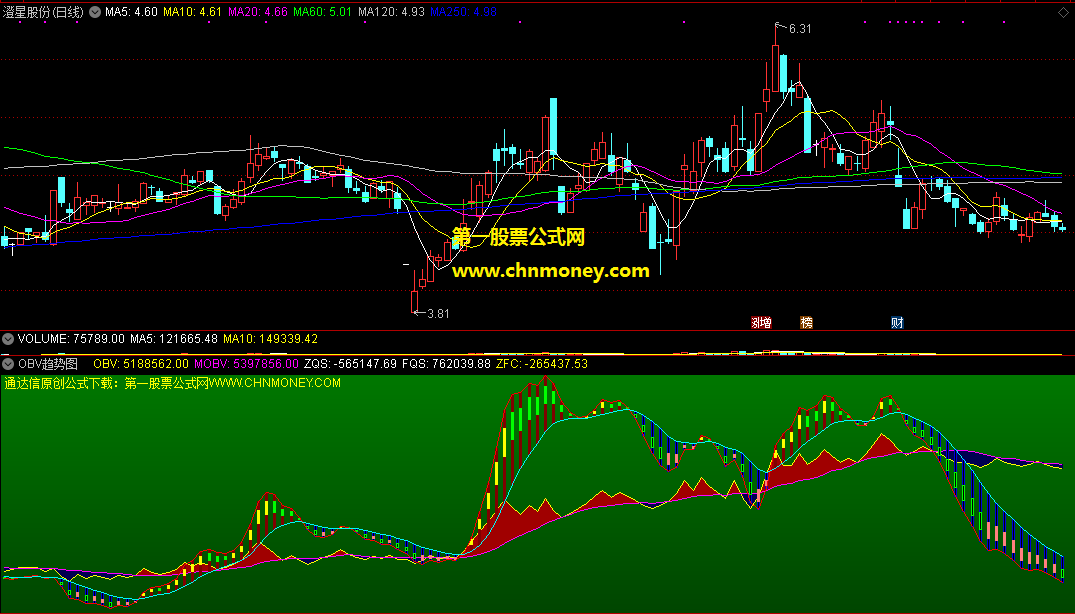Click the MA10: 4.61 indicator value

click(x=193, y=12)
